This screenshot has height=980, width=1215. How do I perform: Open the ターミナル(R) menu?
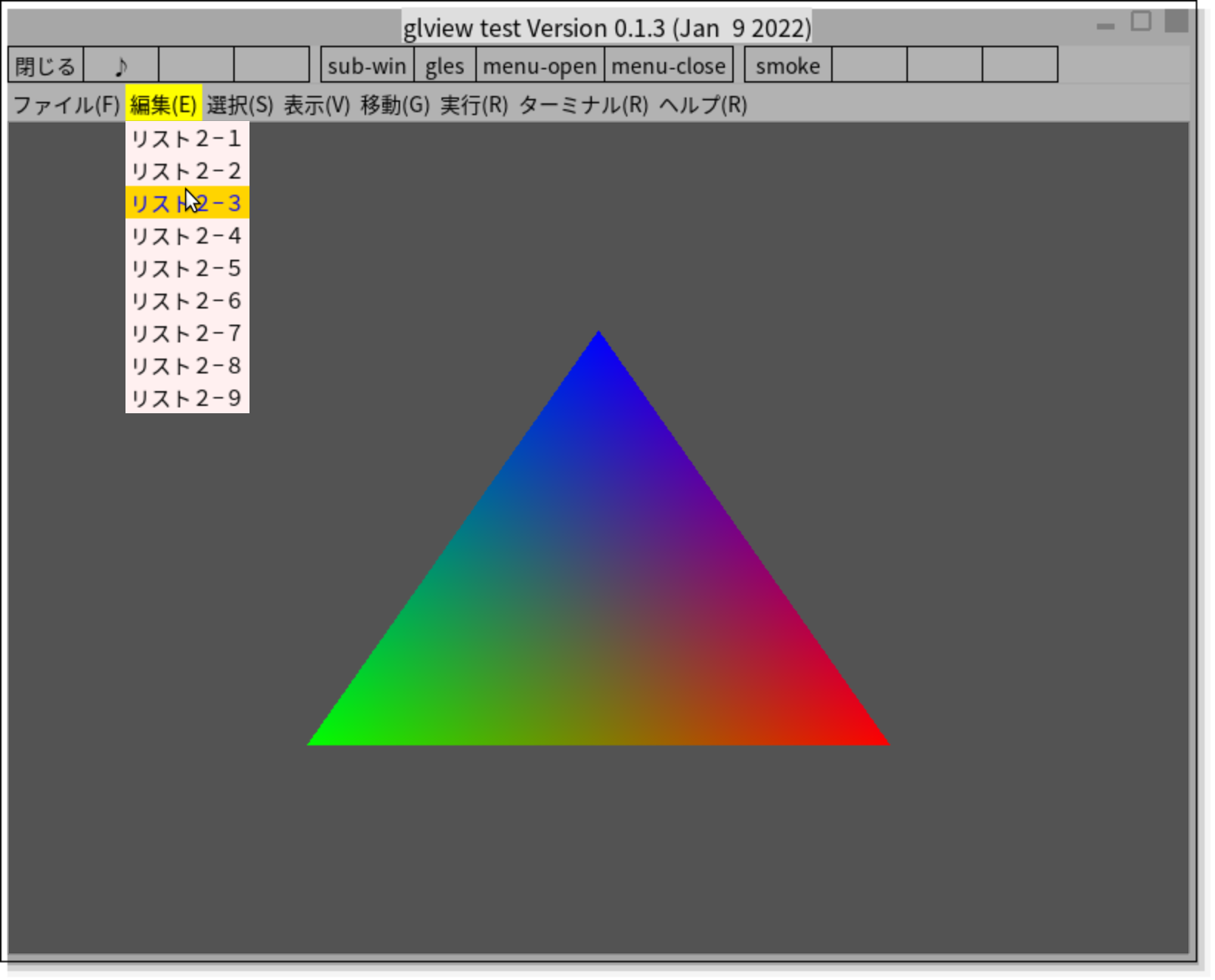click(583, 105)
